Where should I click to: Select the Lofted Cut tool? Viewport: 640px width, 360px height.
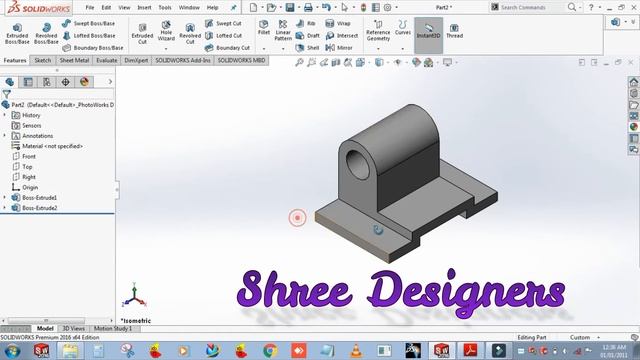(223, 36)
